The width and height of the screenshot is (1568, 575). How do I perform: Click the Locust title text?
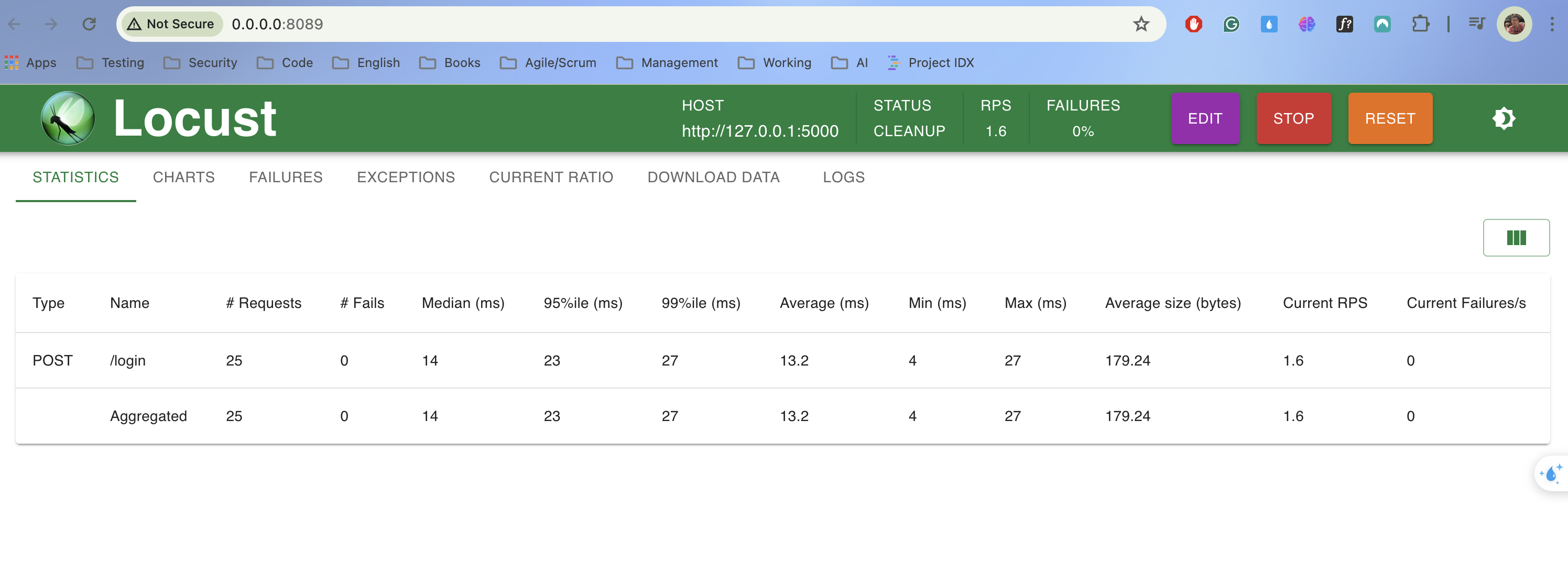click(x=195, y=118)
